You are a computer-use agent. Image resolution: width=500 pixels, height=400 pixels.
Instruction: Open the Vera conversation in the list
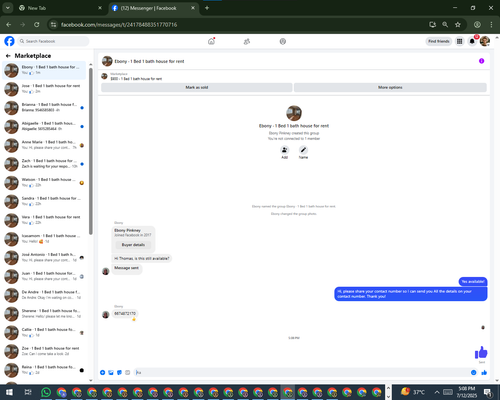[44, 220]
